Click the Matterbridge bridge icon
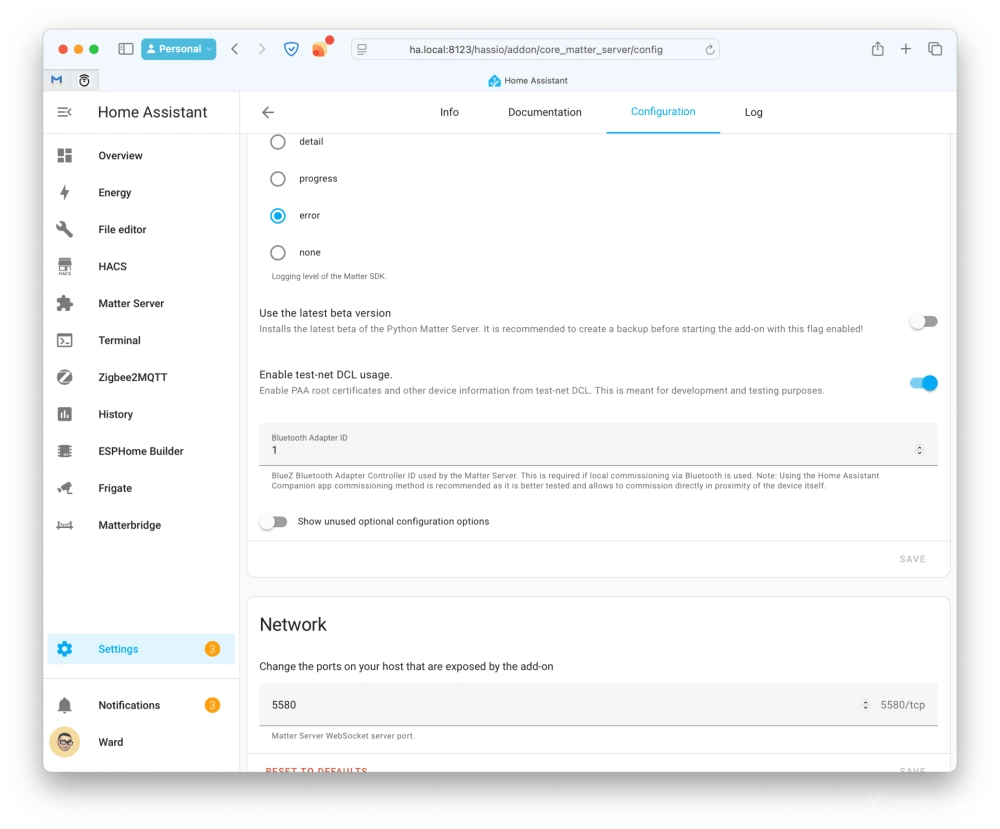 click(65, 526)
